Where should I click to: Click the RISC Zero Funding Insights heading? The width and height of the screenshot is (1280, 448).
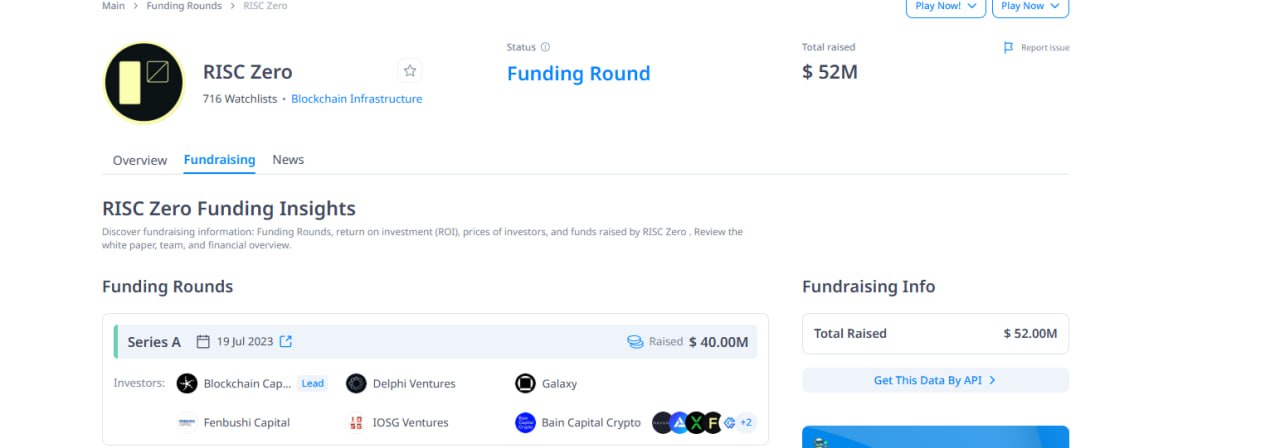pyautogui.click(x=229, y=209)
